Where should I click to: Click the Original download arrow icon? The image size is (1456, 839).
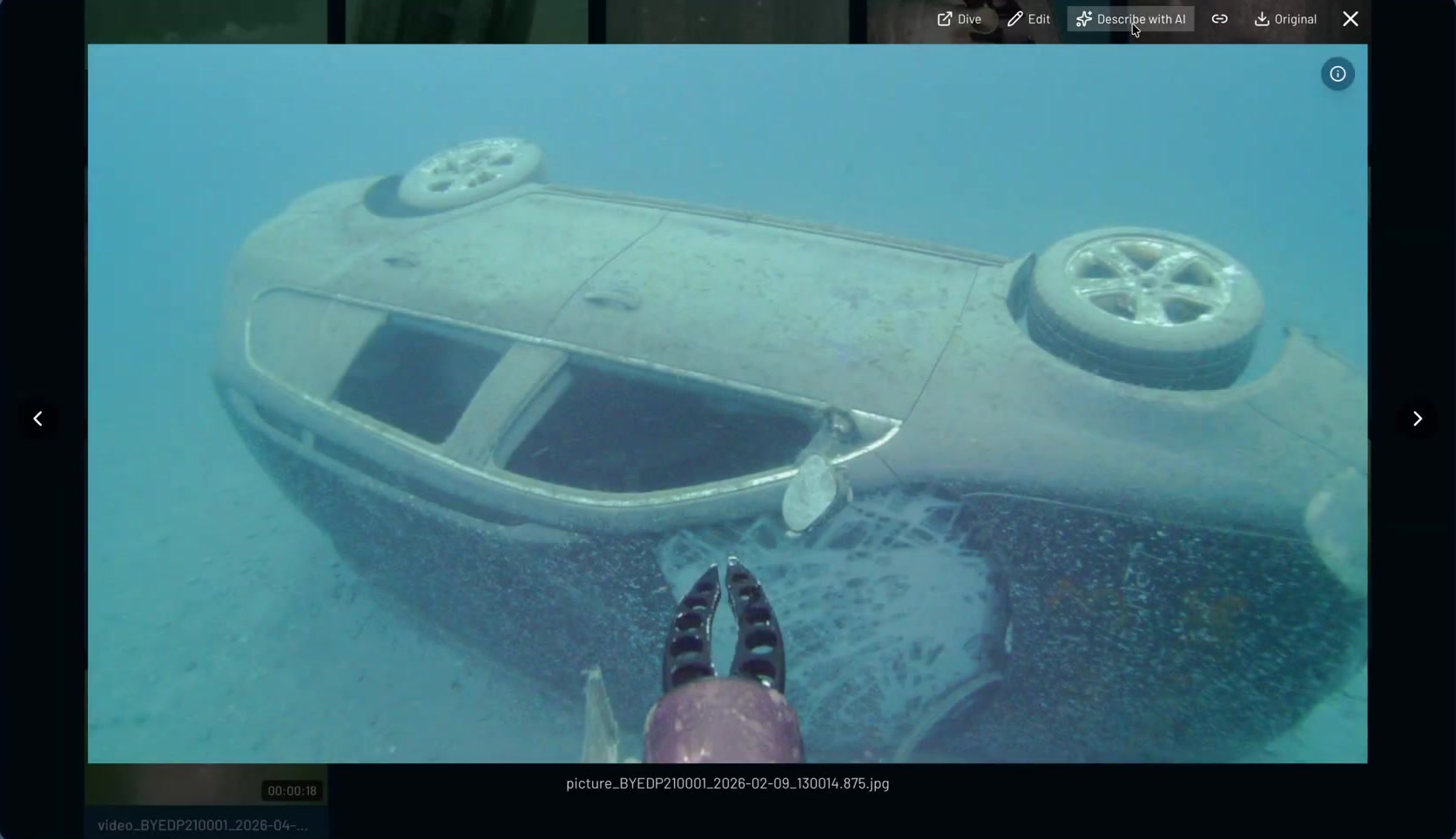coord(1262,19)
